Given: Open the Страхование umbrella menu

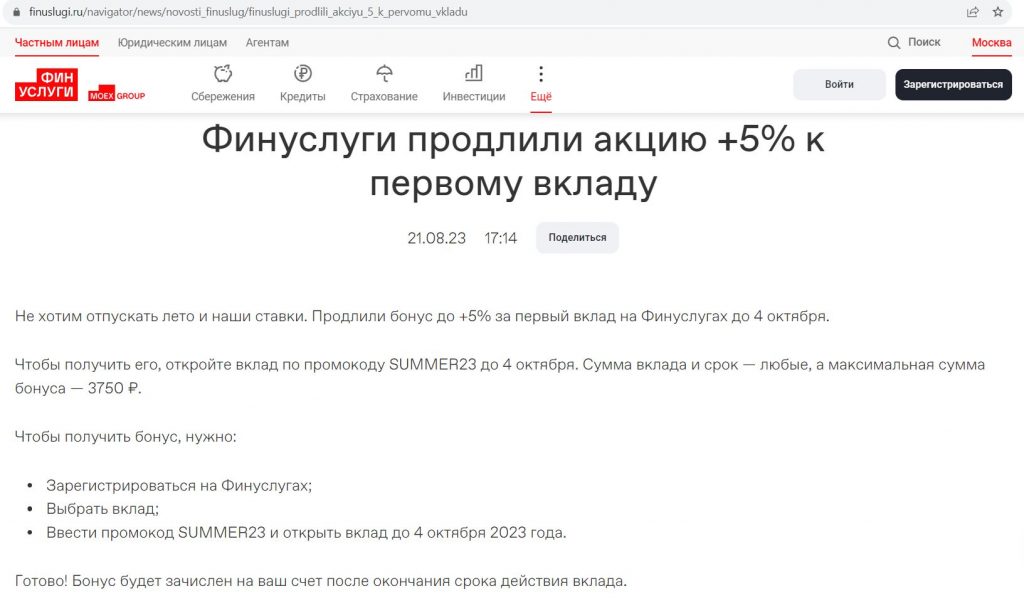Looking at the screenshot, I should (384, 83).
